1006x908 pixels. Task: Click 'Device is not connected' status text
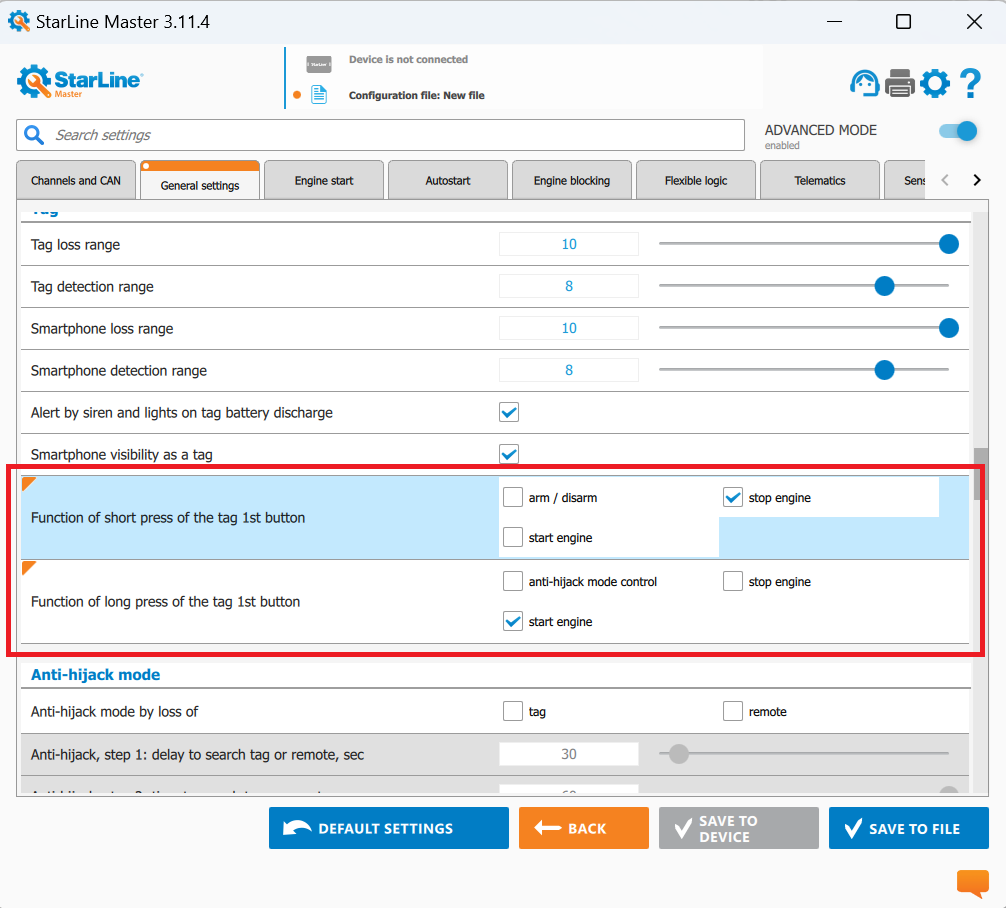tap(408, 59)
